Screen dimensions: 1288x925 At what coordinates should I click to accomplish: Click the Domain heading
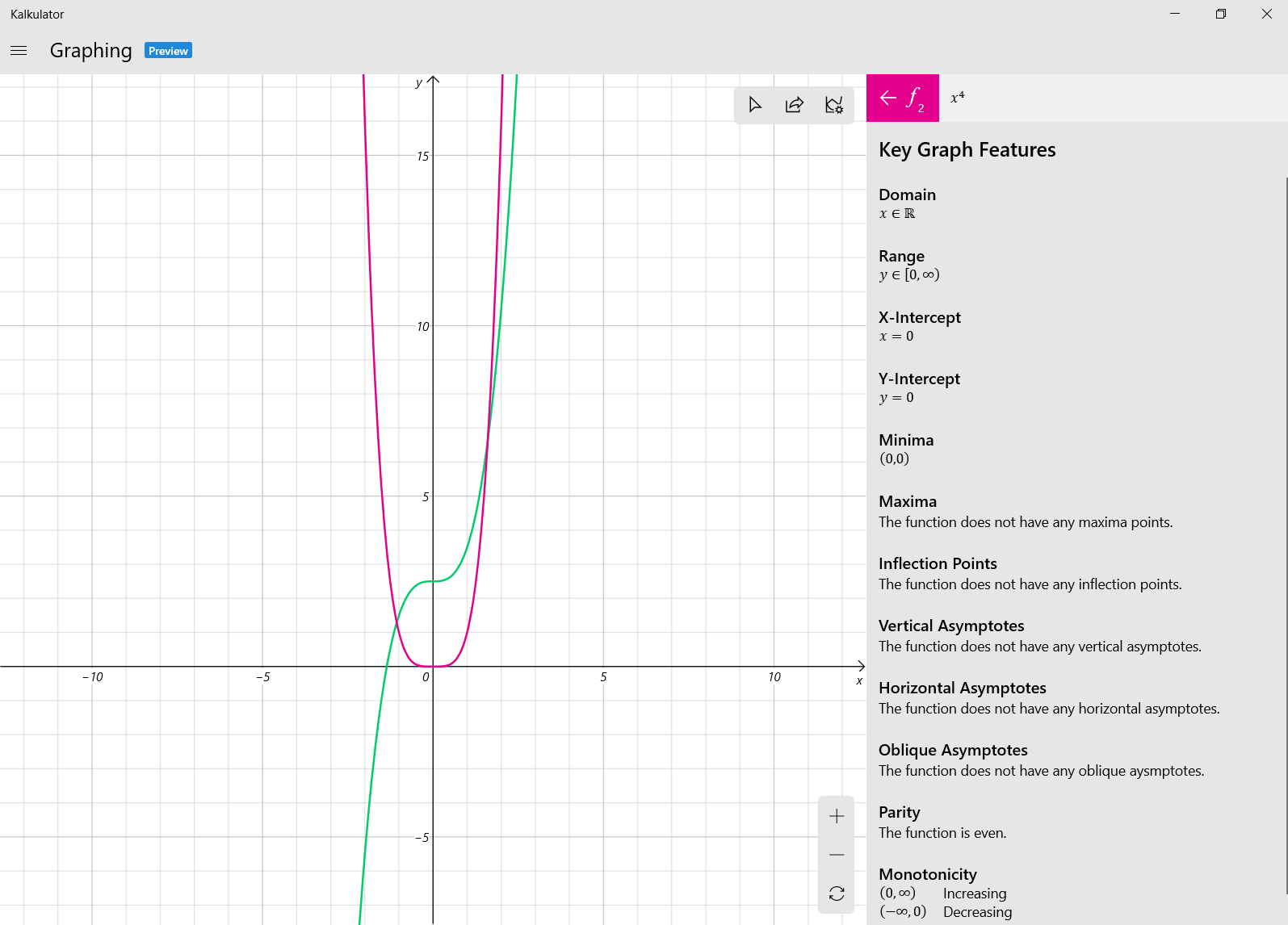pos(907,195)
